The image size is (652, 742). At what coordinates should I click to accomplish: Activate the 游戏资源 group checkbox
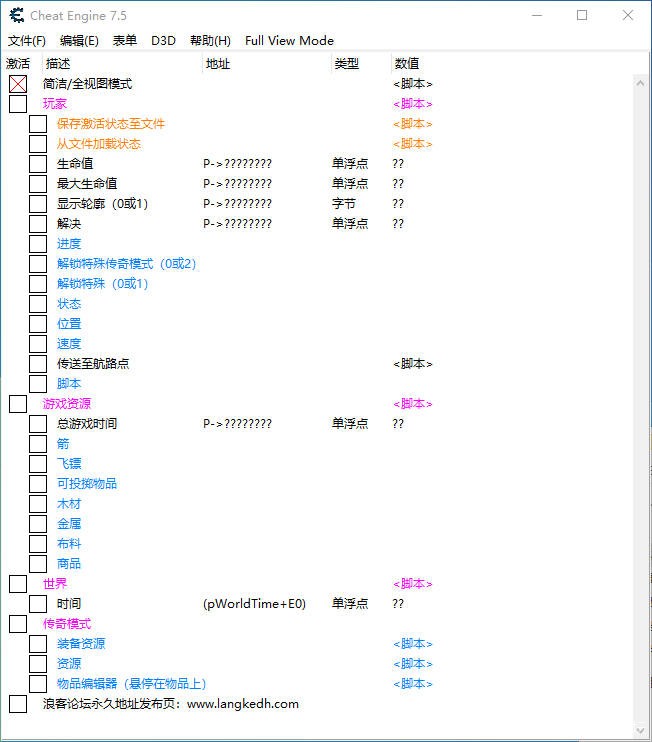click(x=18, y=404)
